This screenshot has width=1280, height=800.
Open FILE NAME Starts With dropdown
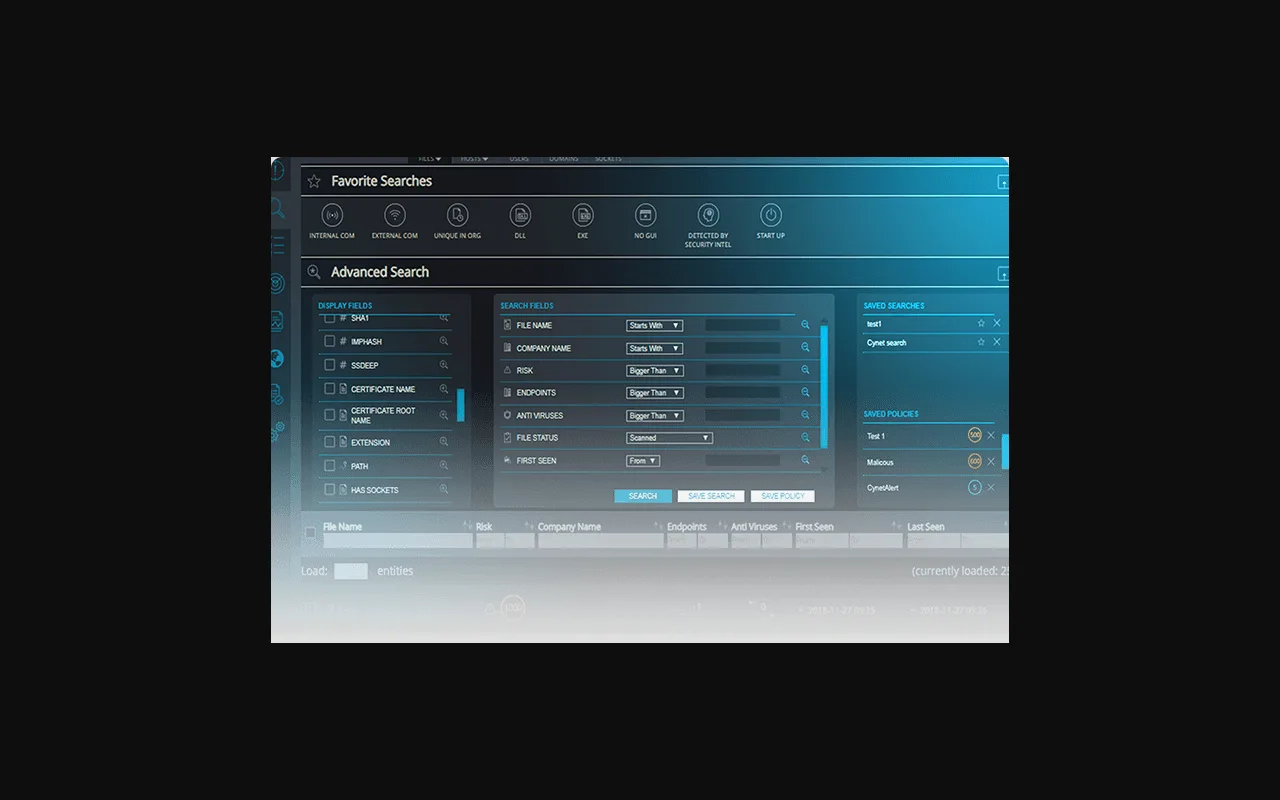654,325
